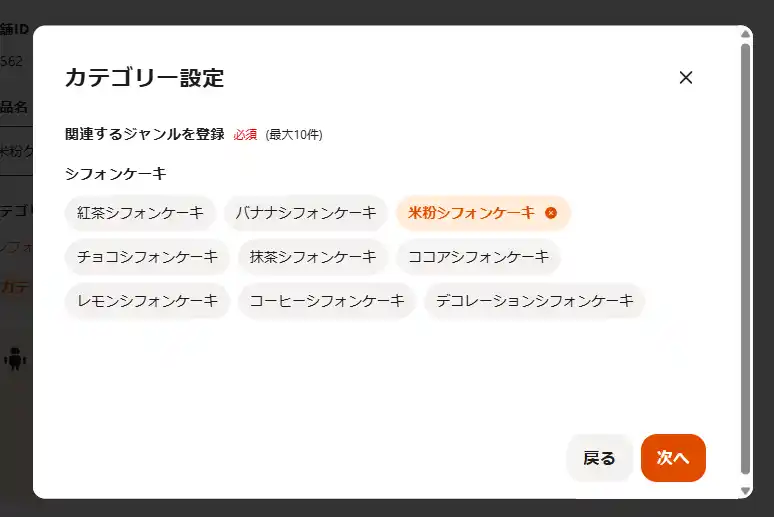Click the シフォンケーキ category heading
Image resolution: width=774 pixels, height=517 pixels.
click(x=115, y=173)
